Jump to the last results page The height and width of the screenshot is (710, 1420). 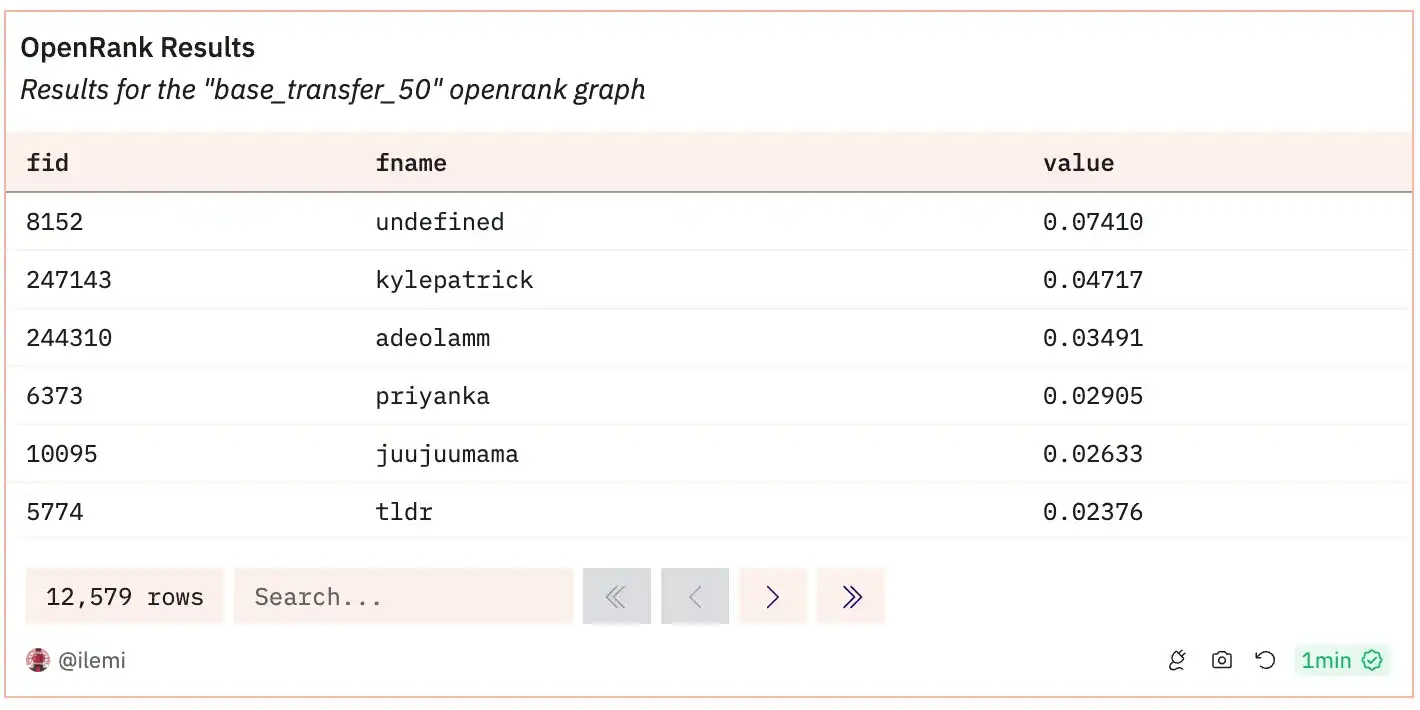pyautogui.click(x=851, y=597)
